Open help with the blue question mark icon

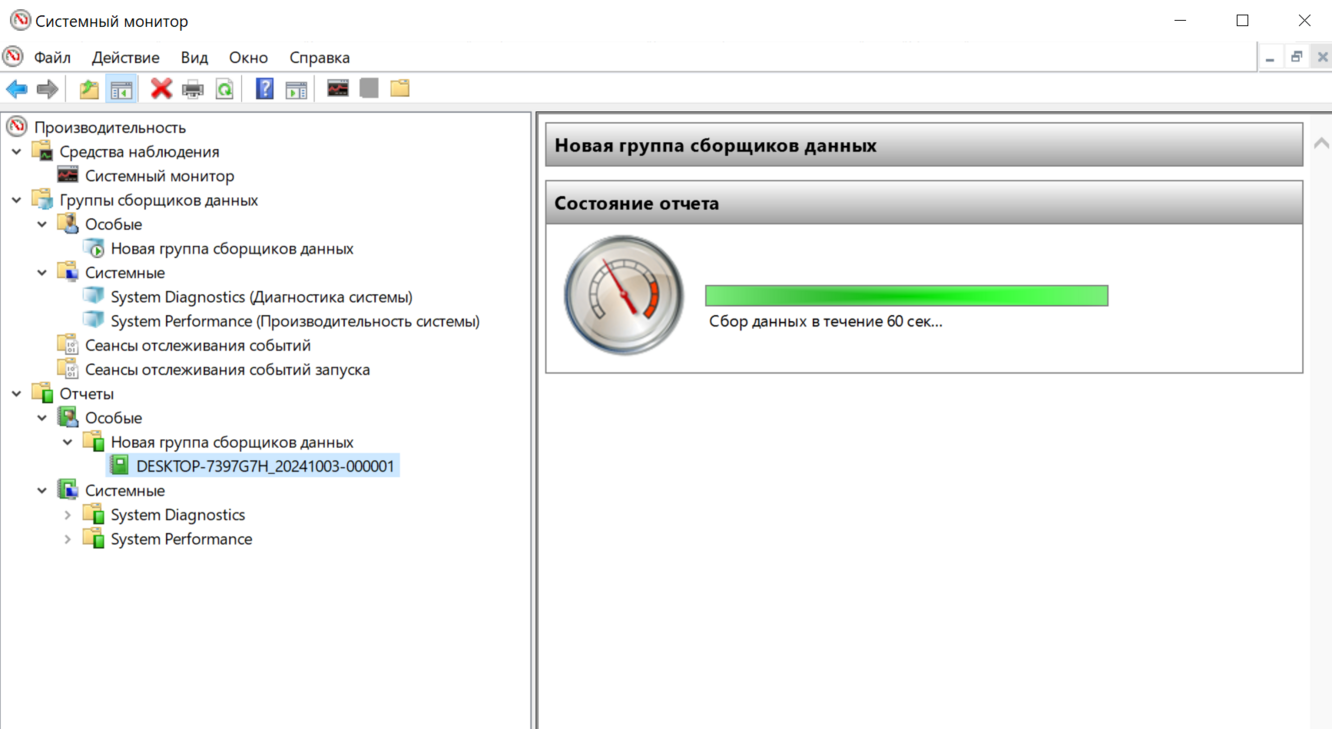(264, 89)
